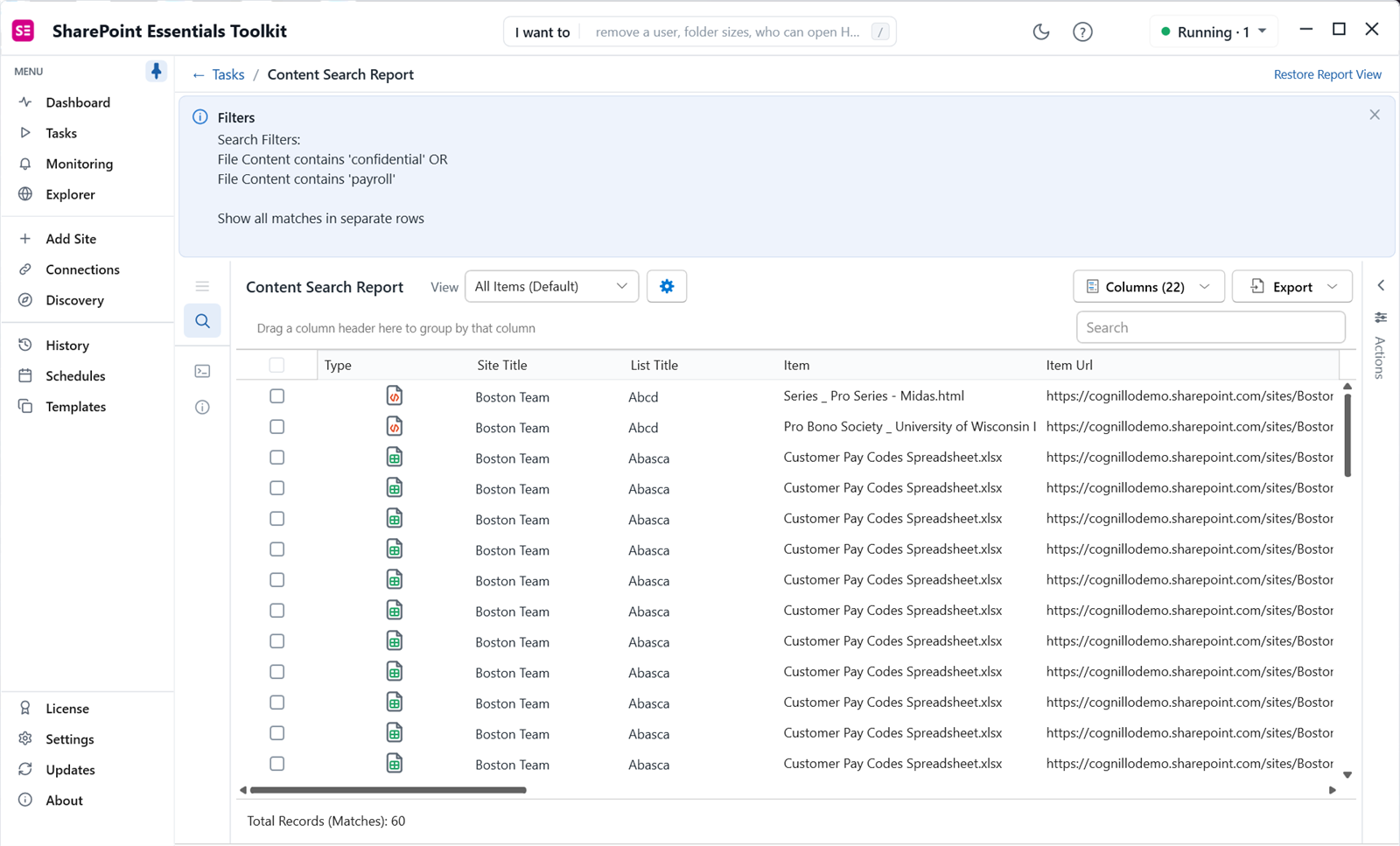Open the All Items (Default) view dropdown
The height and width of the screenshot is (846, 1400).
click(551, 286)
